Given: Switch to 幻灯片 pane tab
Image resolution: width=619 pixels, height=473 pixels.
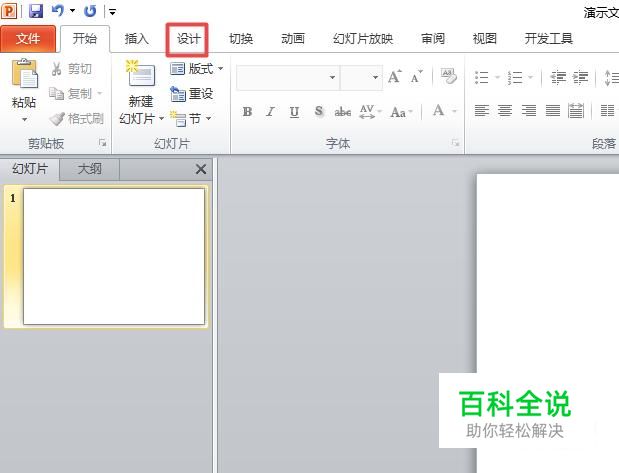Looking at the screenshot, I should click(x=30, y=169).
